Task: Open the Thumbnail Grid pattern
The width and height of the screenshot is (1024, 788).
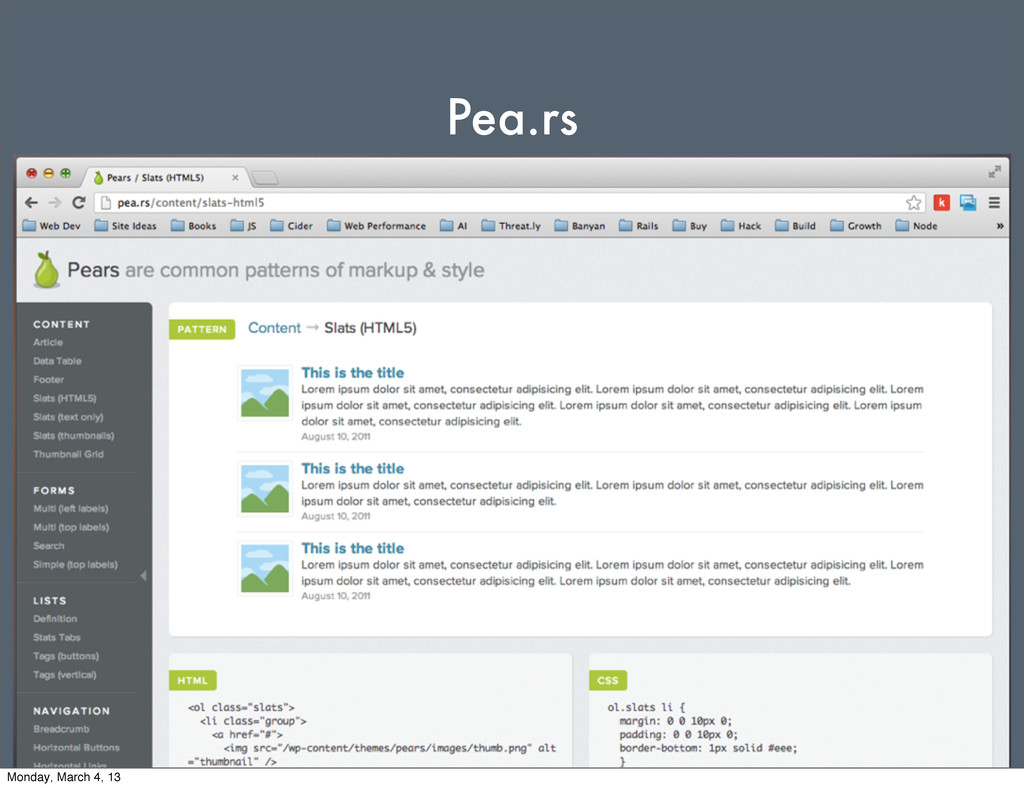Action: coord(69,454)
